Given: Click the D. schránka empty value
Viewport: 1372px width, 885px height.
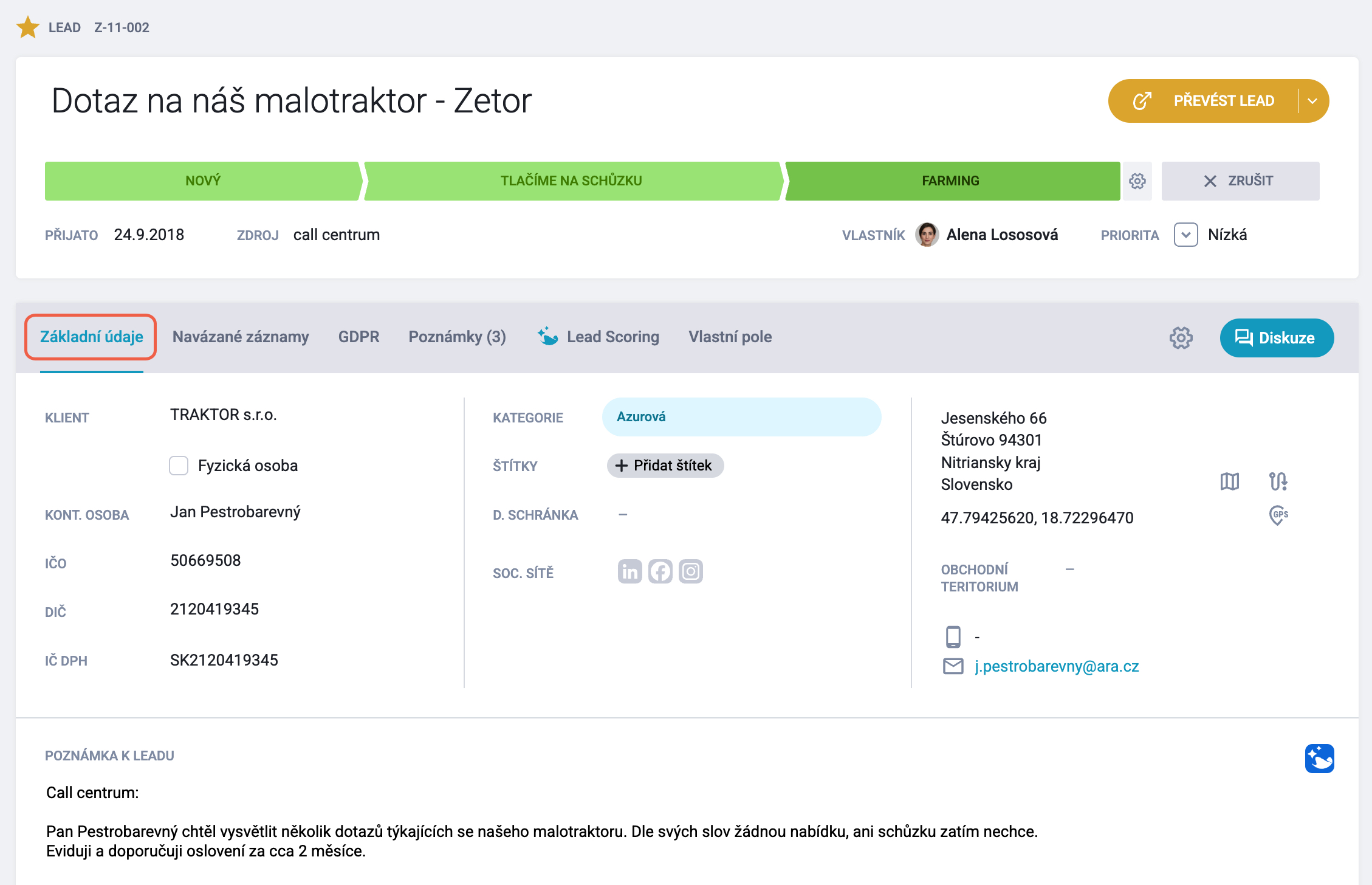Looking at the screenshot, I should coord(623,514).
